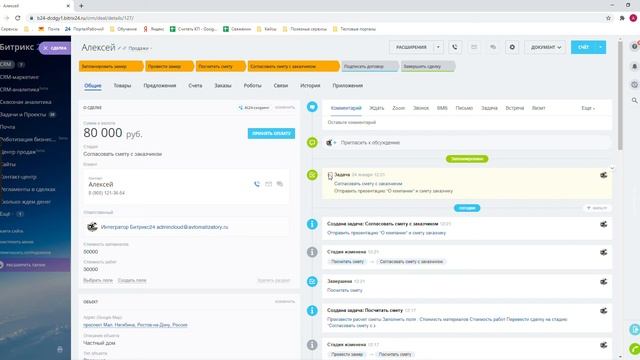The height and width of the screenshot is (360, 640).
Task: Click the green task icon beside planned Задача
Action: (x=312, y=175)
